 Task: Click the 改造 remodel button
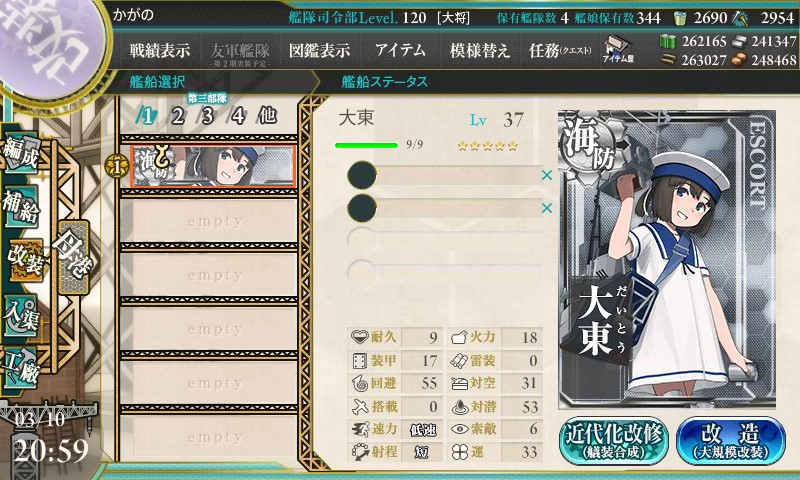[731, 441]
